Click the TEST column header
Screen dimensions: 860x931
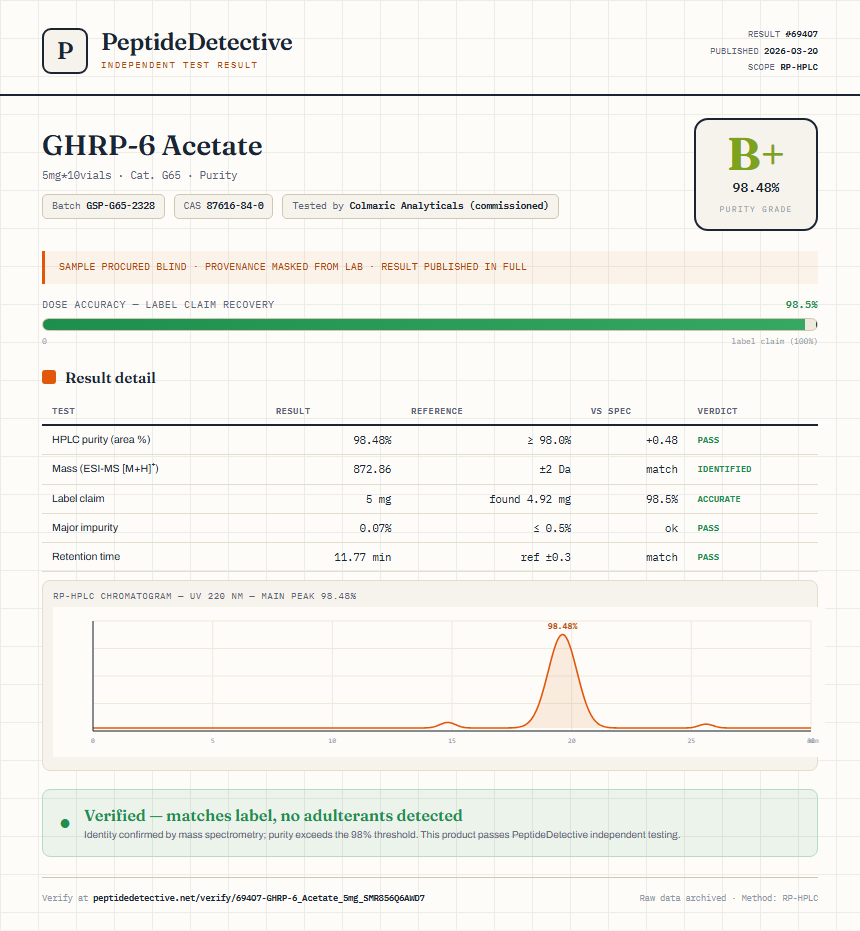click(x=64, y=411)
